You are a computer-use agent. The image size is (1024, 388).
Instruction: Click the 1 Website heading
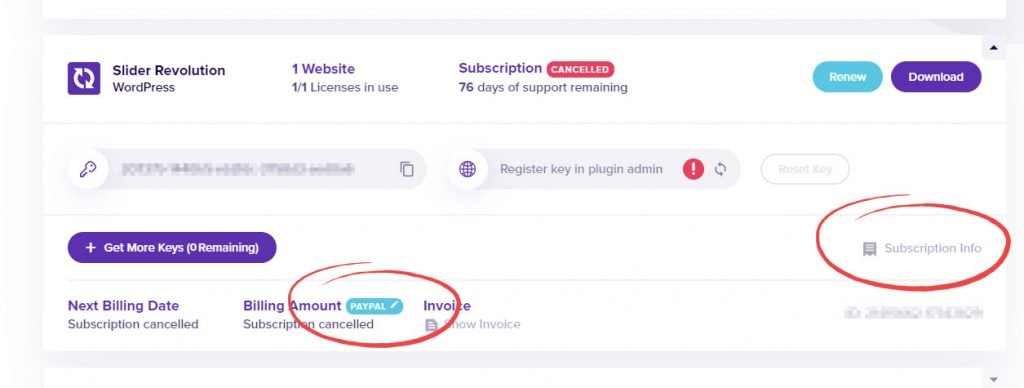pos(323,69)
